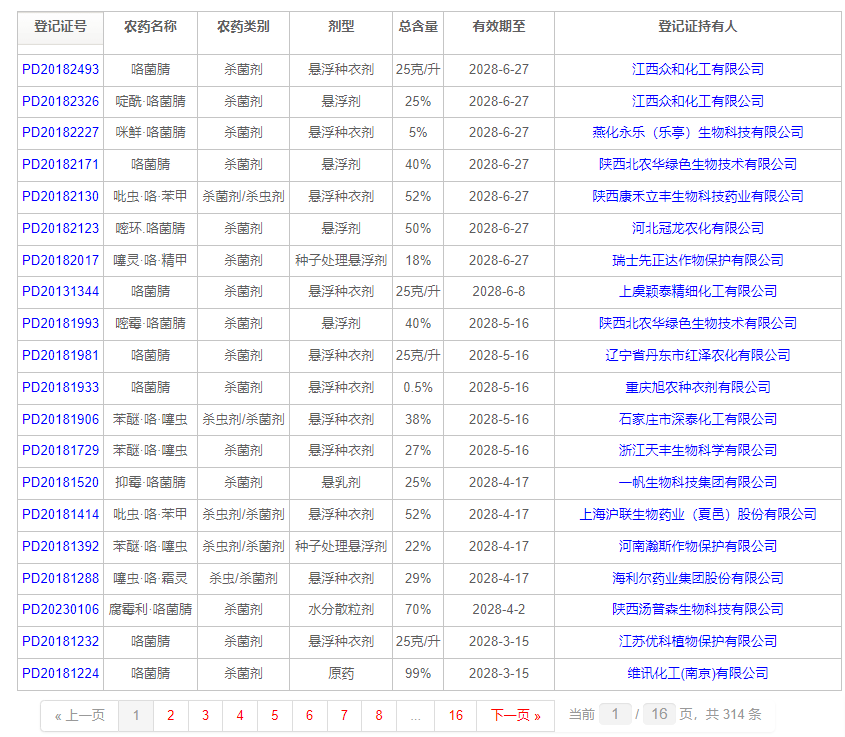Click holder 辽宁省丹东市红泽农化有限公司
The height and width of the screenshot is (737, 845).
click(x=698, y=356)
